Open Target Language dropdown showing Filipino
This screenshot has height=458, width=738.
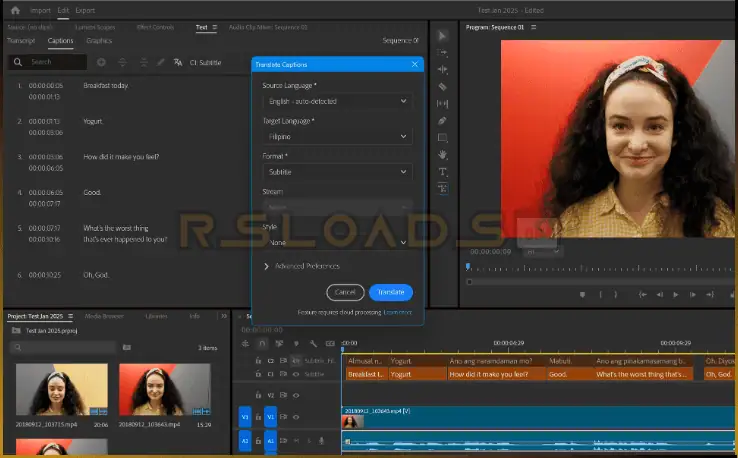(x=338, y=137)
